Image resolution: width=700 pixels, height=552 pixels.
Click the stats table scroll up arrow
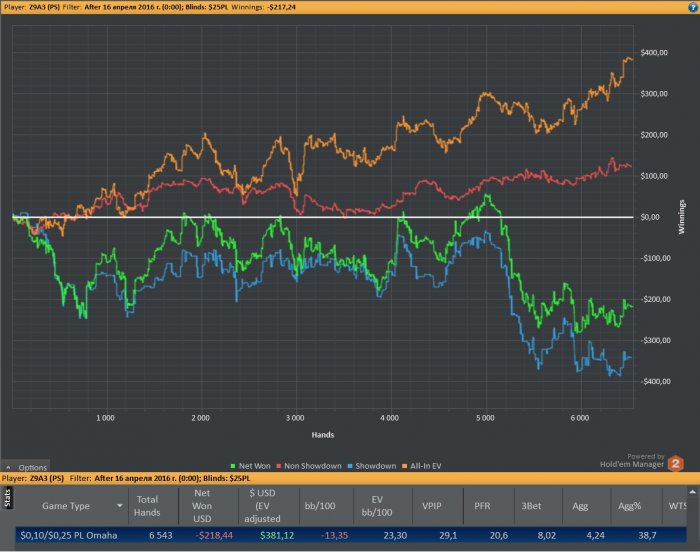[692, 492]
